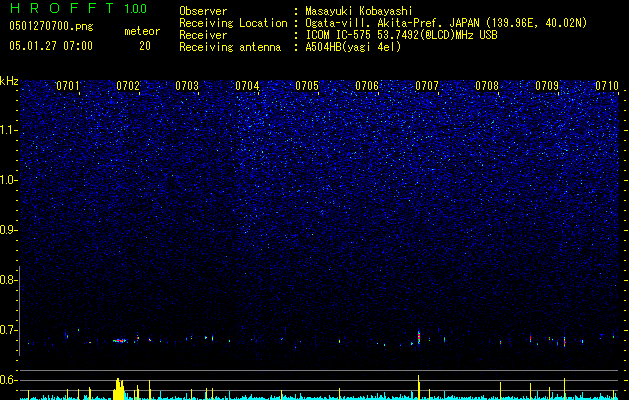Click the 0.7 kHz axis label
This screenshot has width=629, height=400.
pyautogui.click(x=9, y=330)
